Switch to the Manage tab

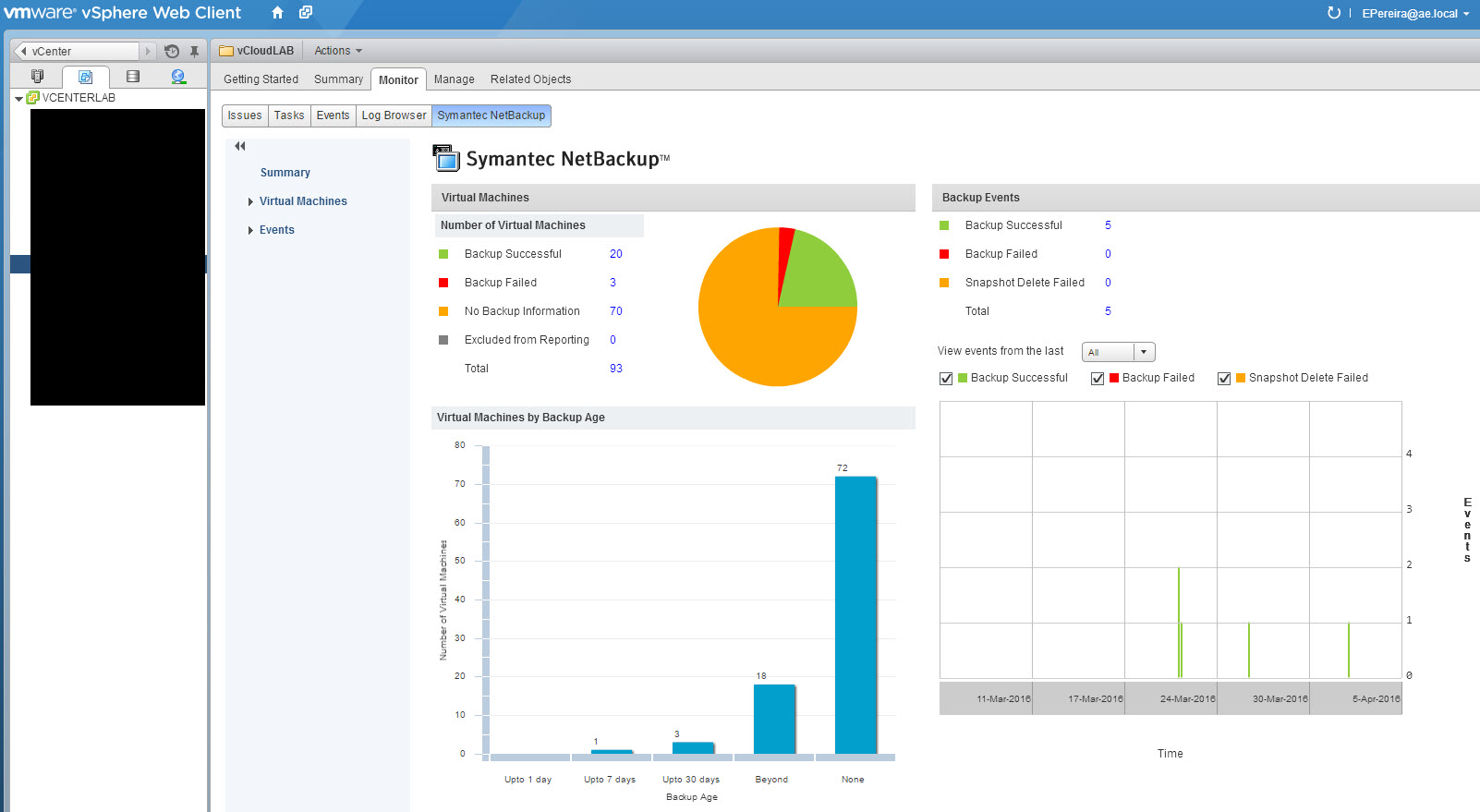[x=454, y=79]
